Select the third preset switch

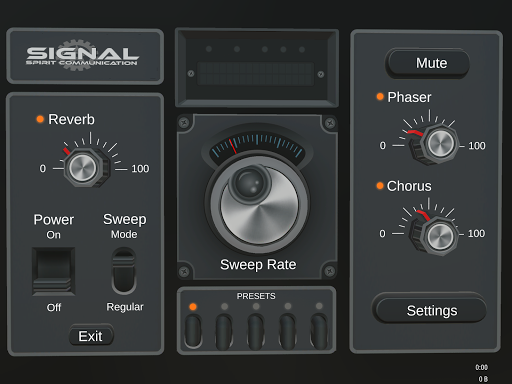point(256,332)
